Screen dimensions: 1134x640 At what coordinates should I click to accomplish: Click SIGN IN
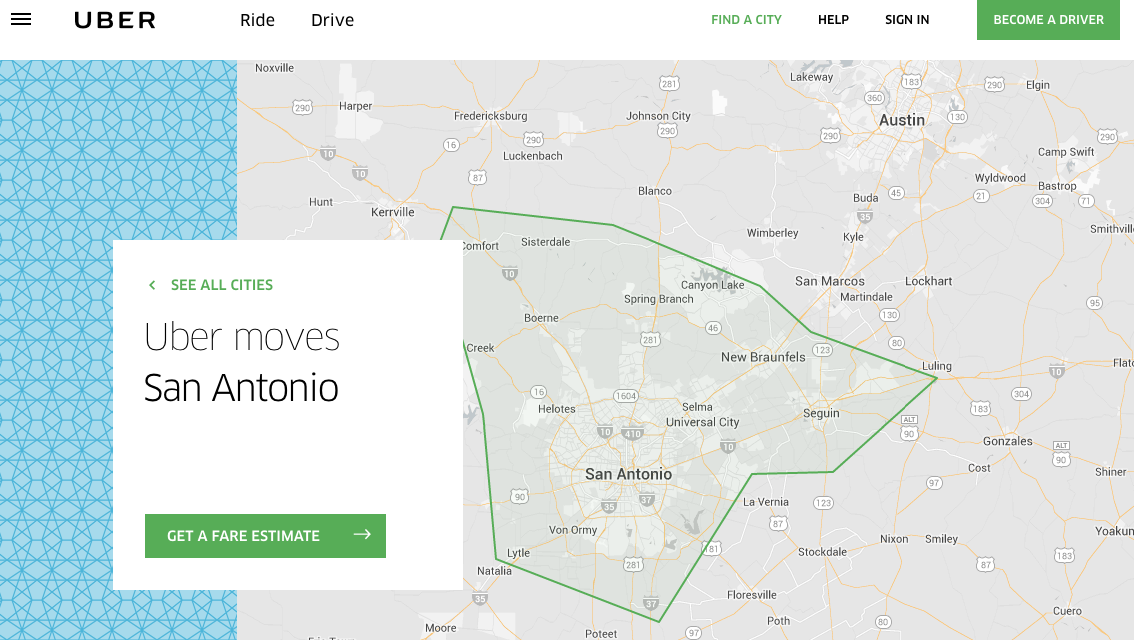point(907,20)
